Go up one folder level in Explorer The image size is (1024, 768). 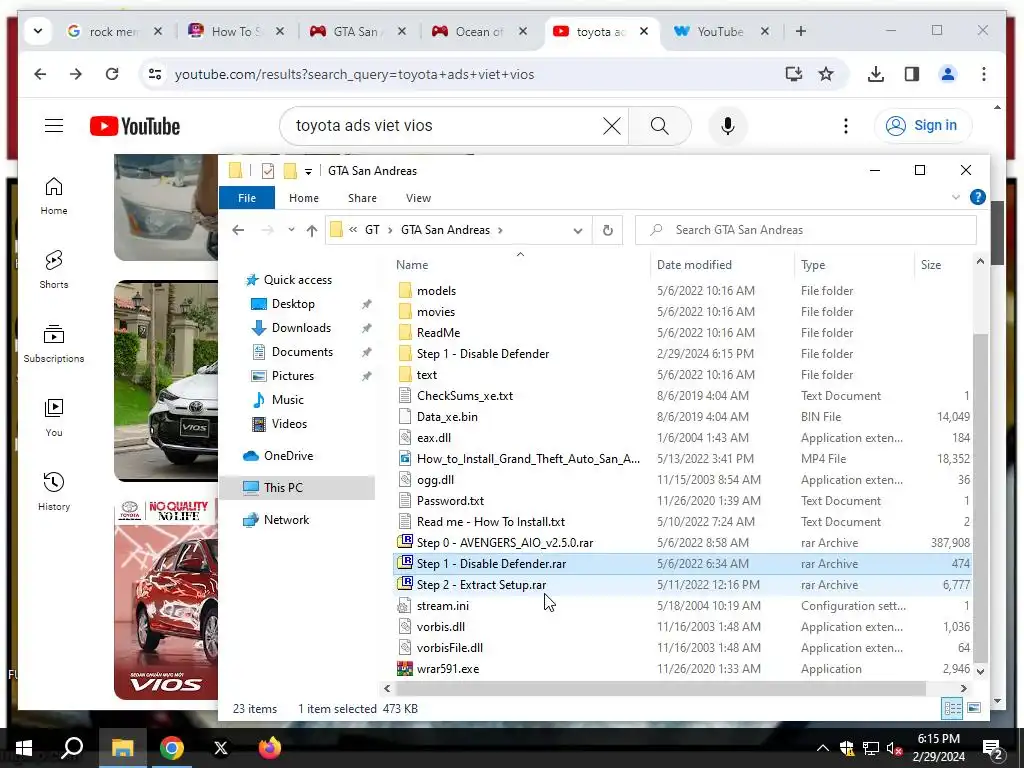(x=312, y=230)
